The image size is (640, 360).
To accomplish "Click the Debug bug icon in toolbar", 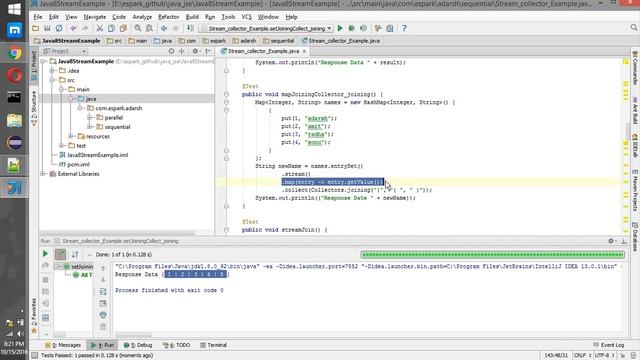I will (x=351, y=28).
